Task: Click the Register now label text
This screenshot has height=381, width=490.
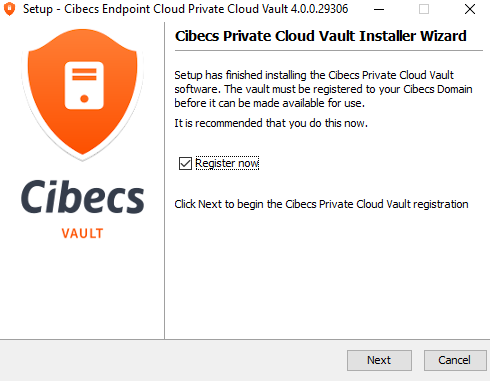Action: [x=227, y=163]
